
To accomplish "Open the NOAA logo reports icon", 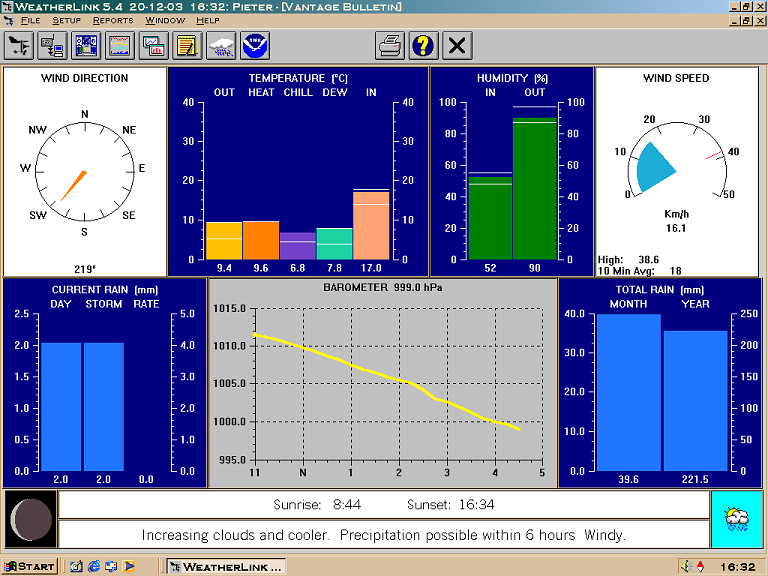I will point(255,46).
